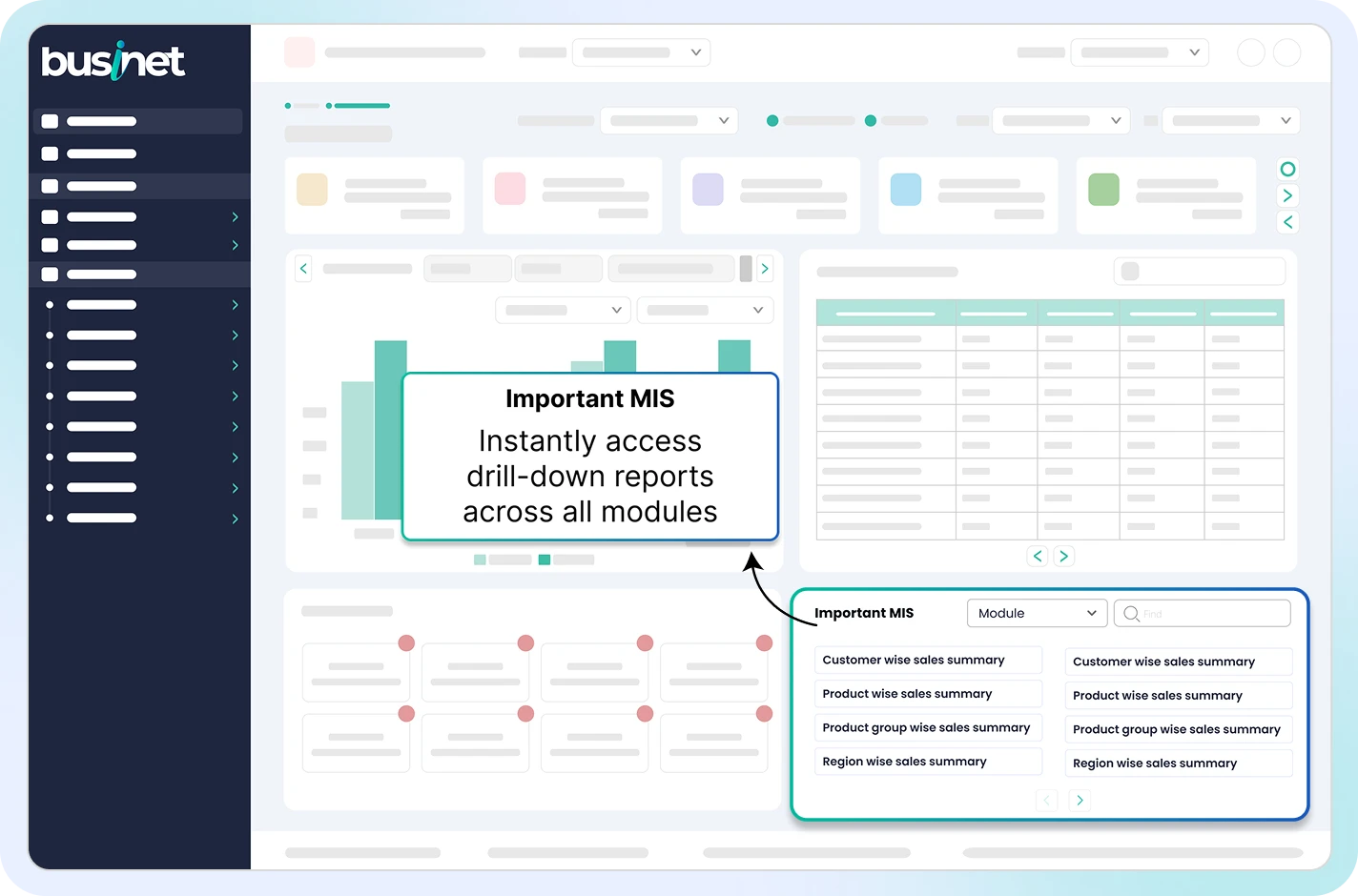The image size is (1358, 896).
Task: Click the pink square icon in the top header
Action: click(x=299, y=52)
